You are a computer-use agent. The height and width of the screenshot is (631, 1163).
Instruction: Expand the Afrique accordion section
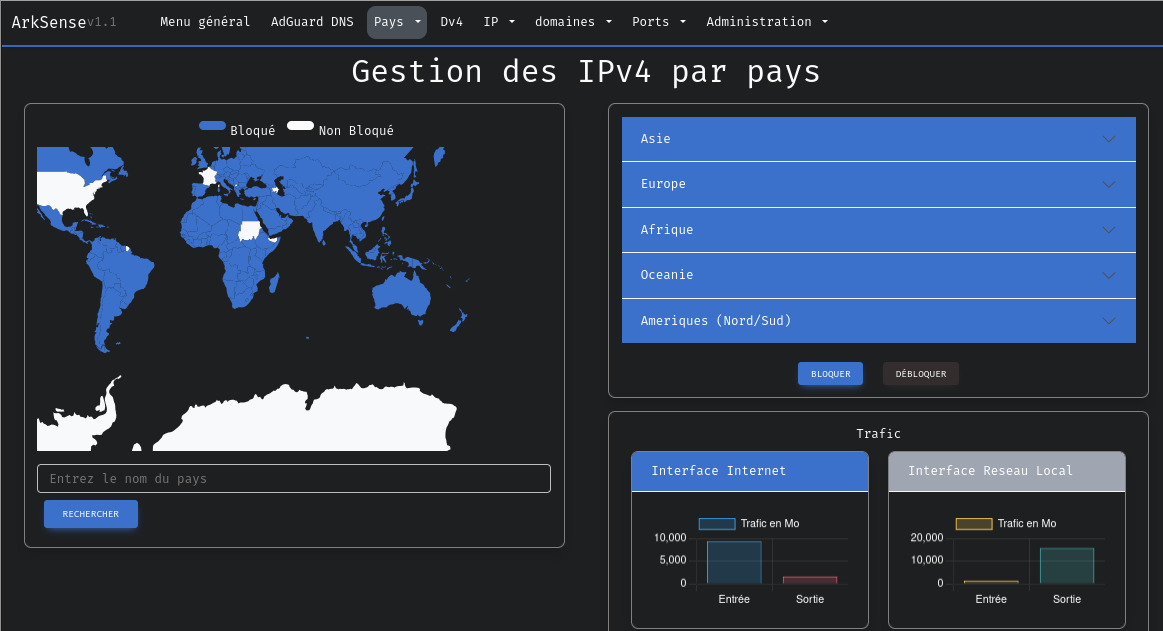click(878, 230)
